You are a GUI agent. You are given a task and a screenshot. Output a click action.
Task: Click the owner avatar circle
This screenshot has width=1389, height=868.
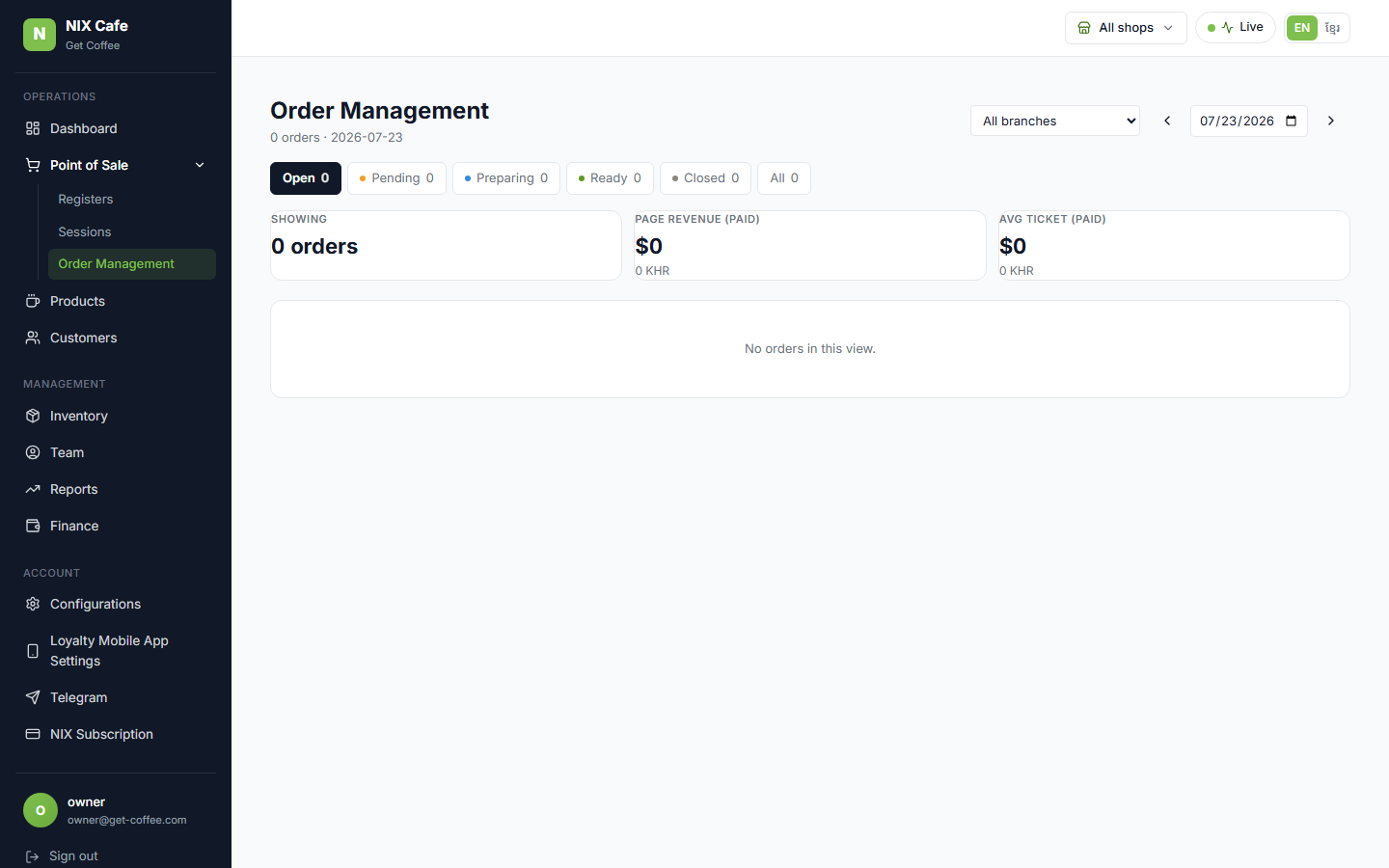click(x=41, y=810)
